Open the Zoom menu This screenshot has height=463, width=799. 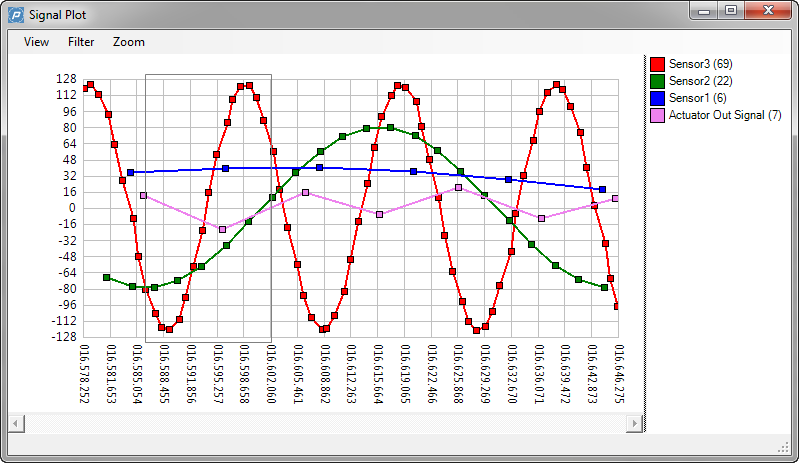[129, 42]
